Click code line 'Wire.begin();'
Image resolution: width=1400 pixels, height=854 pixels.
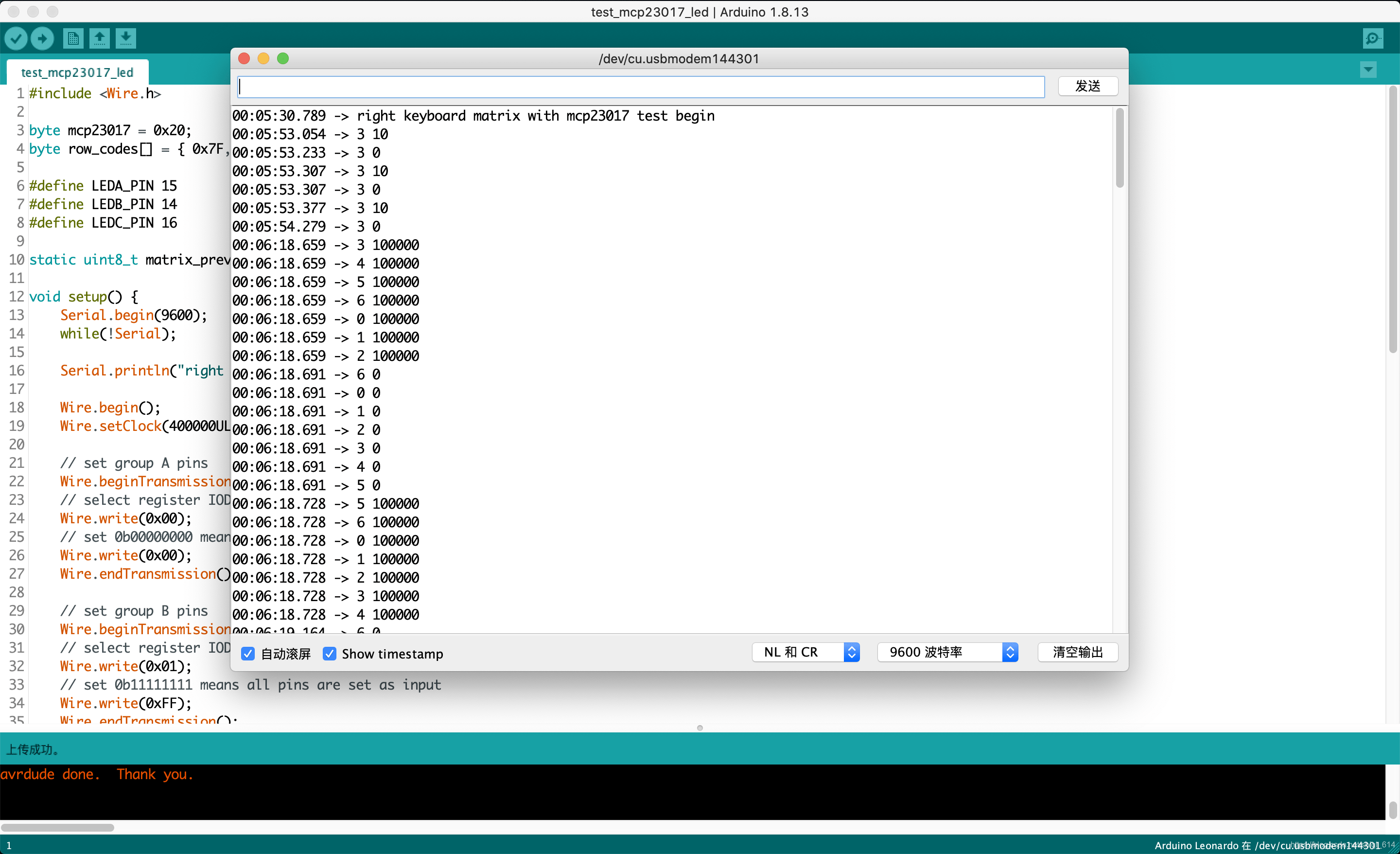110,407
